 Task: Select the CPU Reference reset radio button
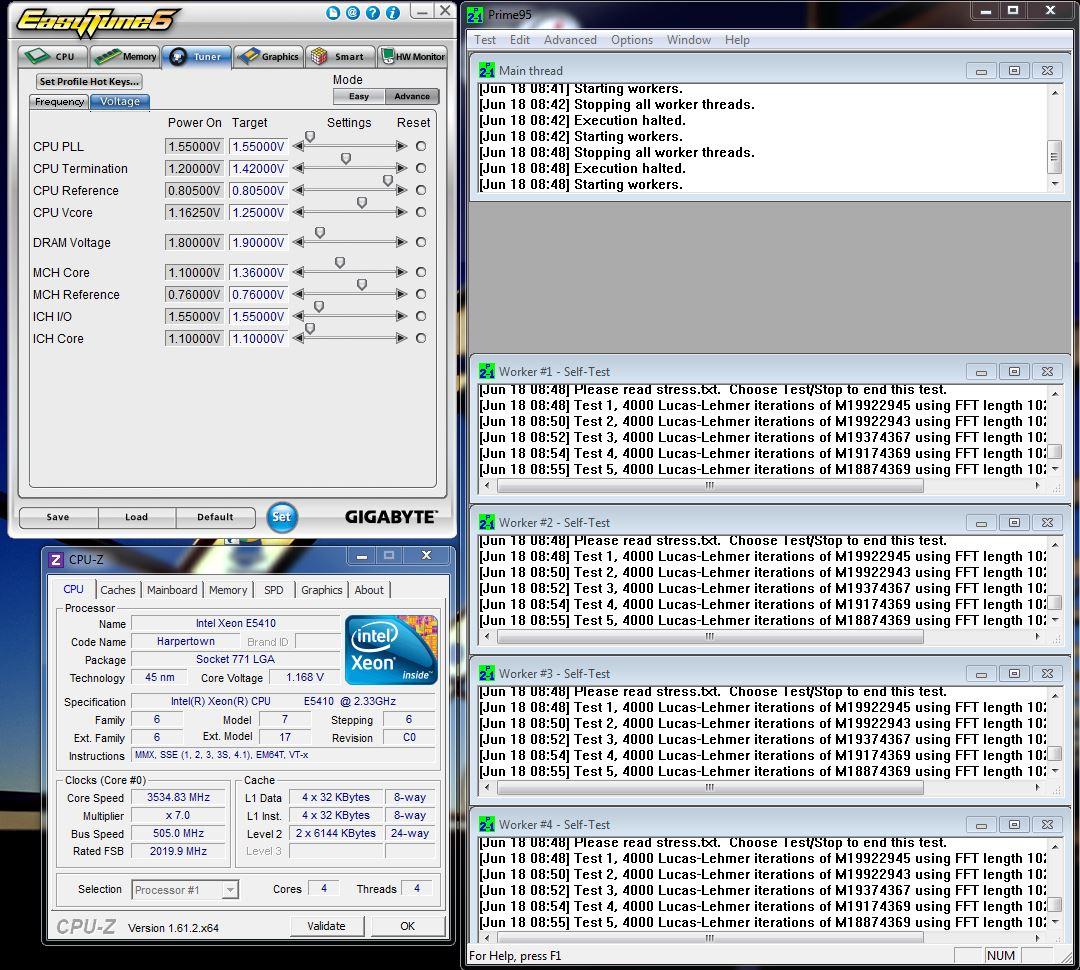(x=421, y=190)
